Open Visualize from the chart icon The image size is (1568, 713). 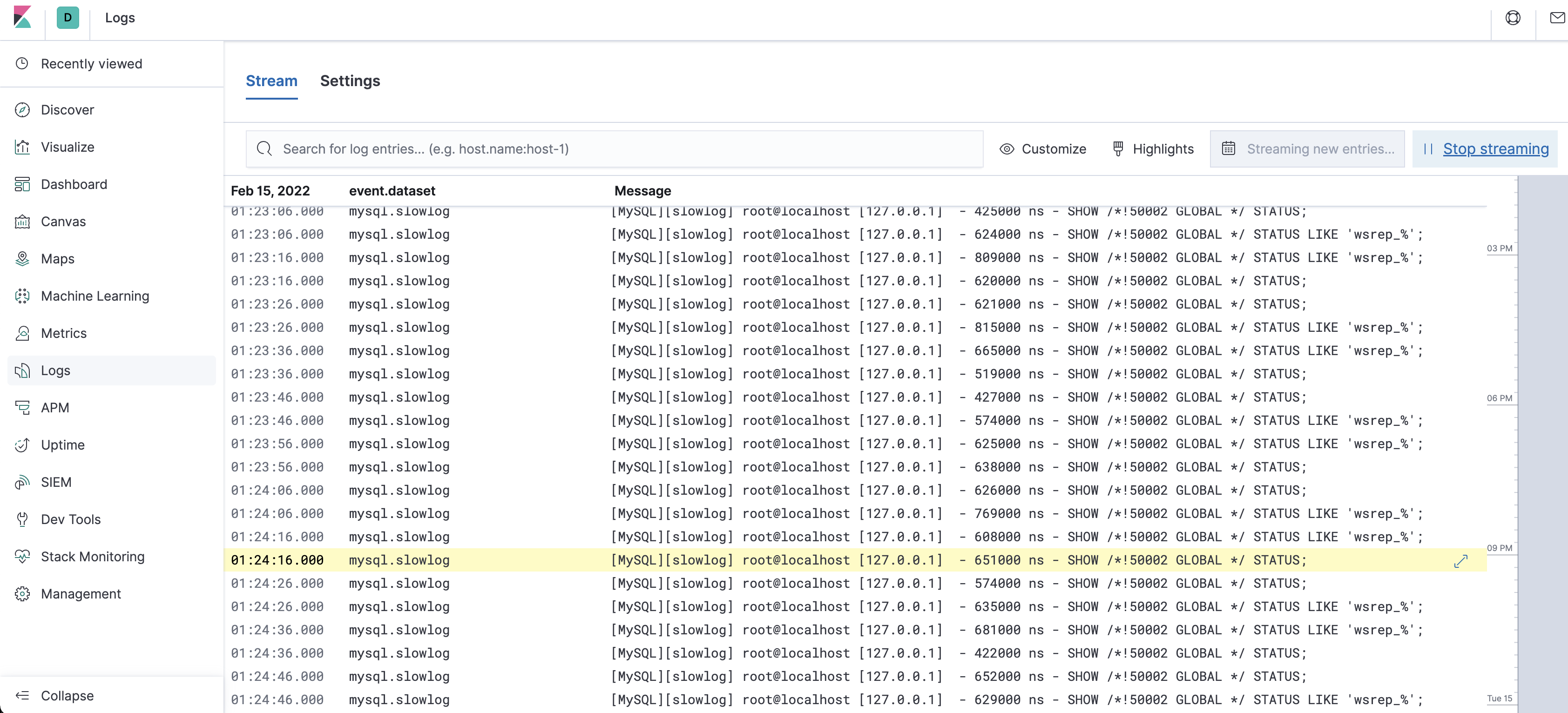point(22,147)
